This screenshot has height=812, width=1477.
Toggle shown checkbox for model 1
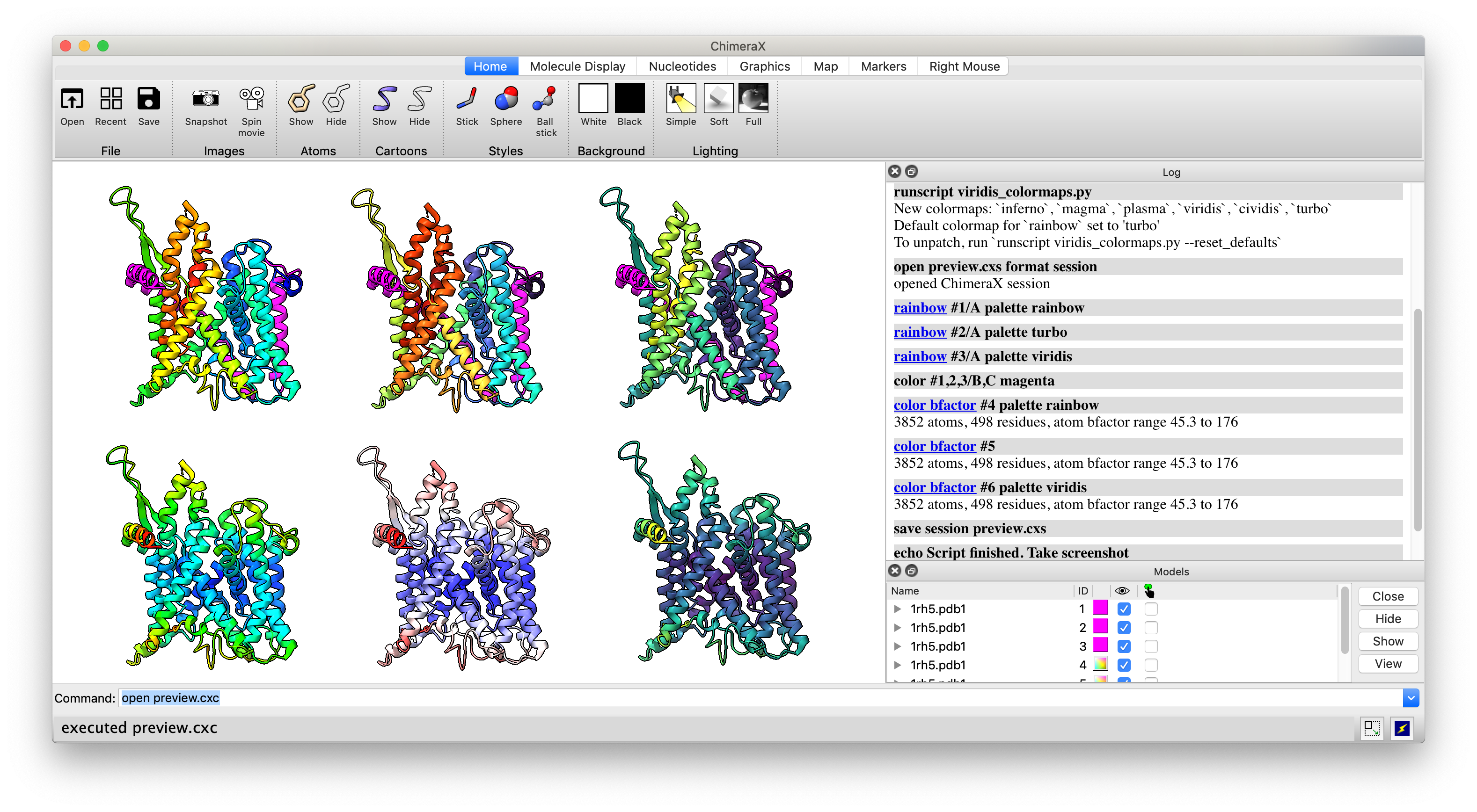[1124, 609]
